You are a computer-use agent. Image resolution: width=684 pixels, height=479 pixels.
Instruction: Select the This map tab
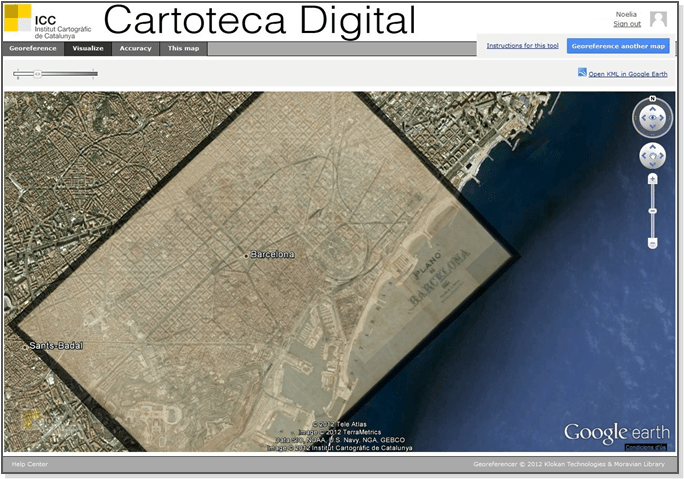click(x=182, y=48)
